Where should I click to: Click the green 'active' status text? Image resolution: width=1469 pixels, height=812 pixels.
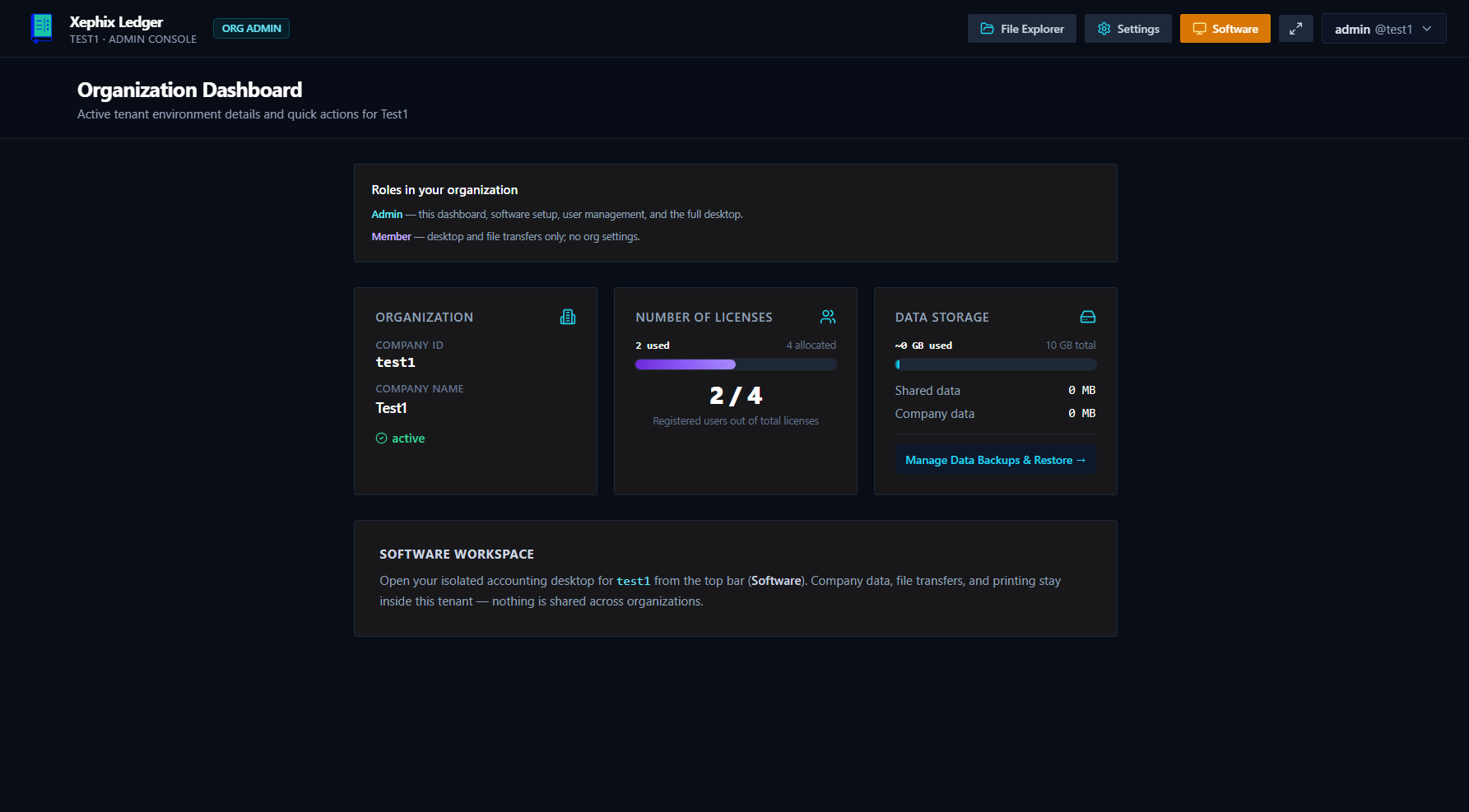click(x=408, y=438)
